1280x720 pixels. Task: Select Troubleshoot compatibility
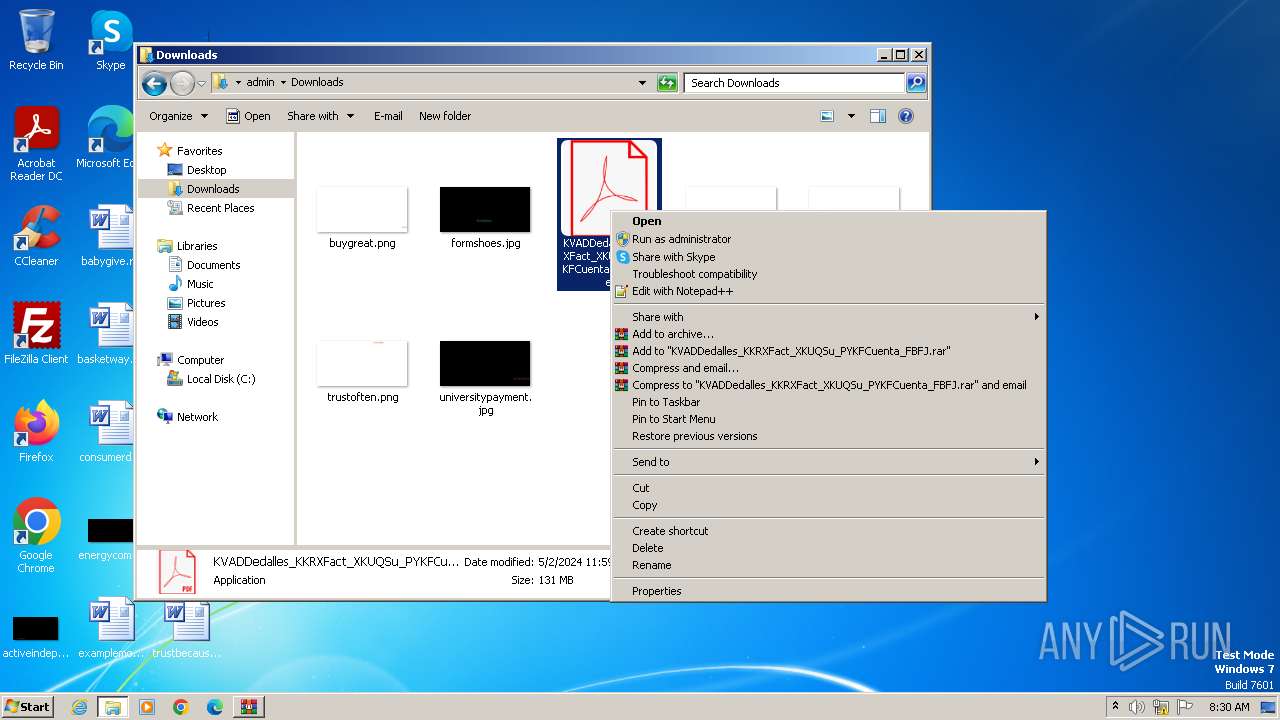828,274
